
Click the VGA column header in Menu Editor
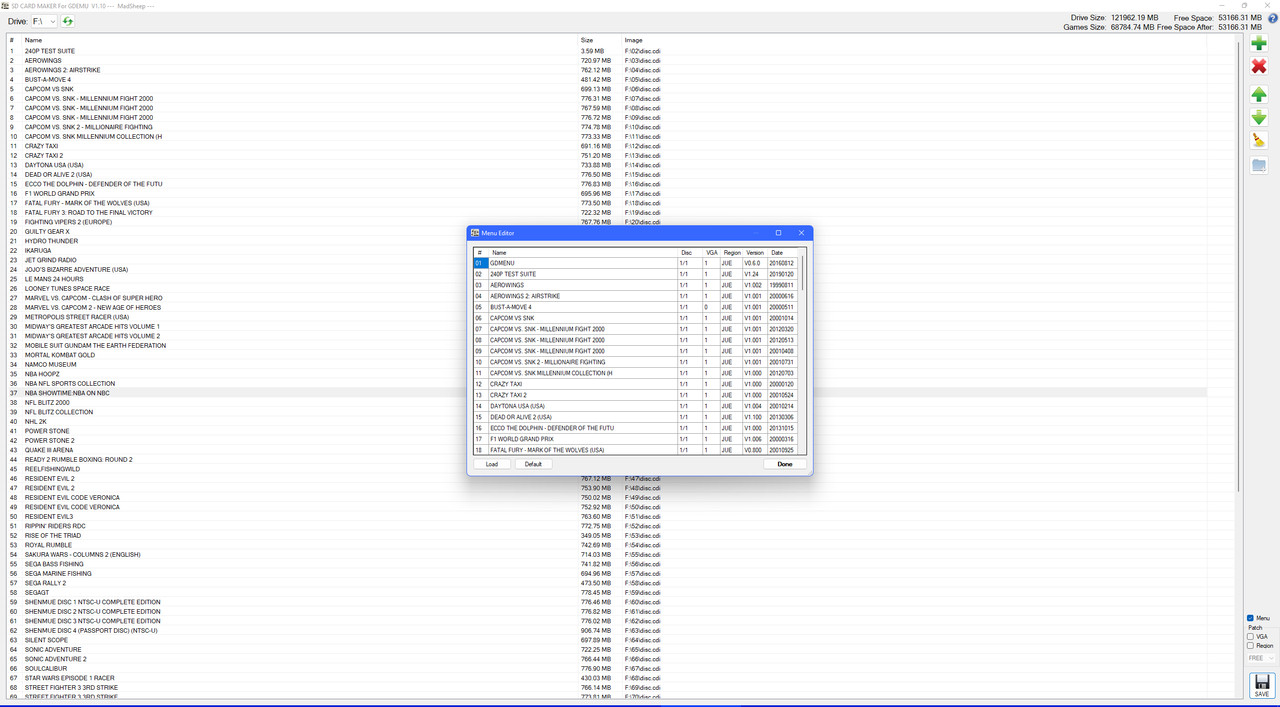[711, 253]
